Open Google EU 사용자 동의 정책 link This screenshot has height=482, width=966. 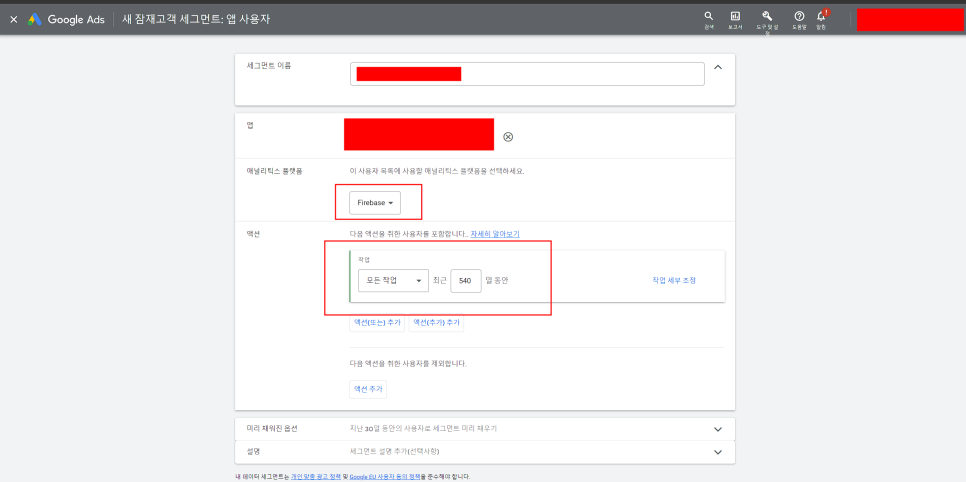pos(385,476)
